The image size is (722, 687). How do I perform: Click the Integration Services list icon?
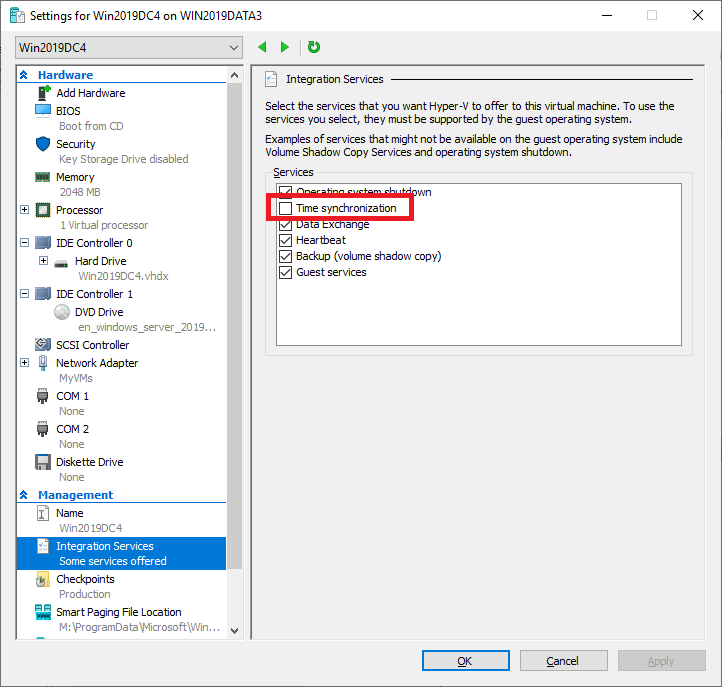click(x=43, y=546)
